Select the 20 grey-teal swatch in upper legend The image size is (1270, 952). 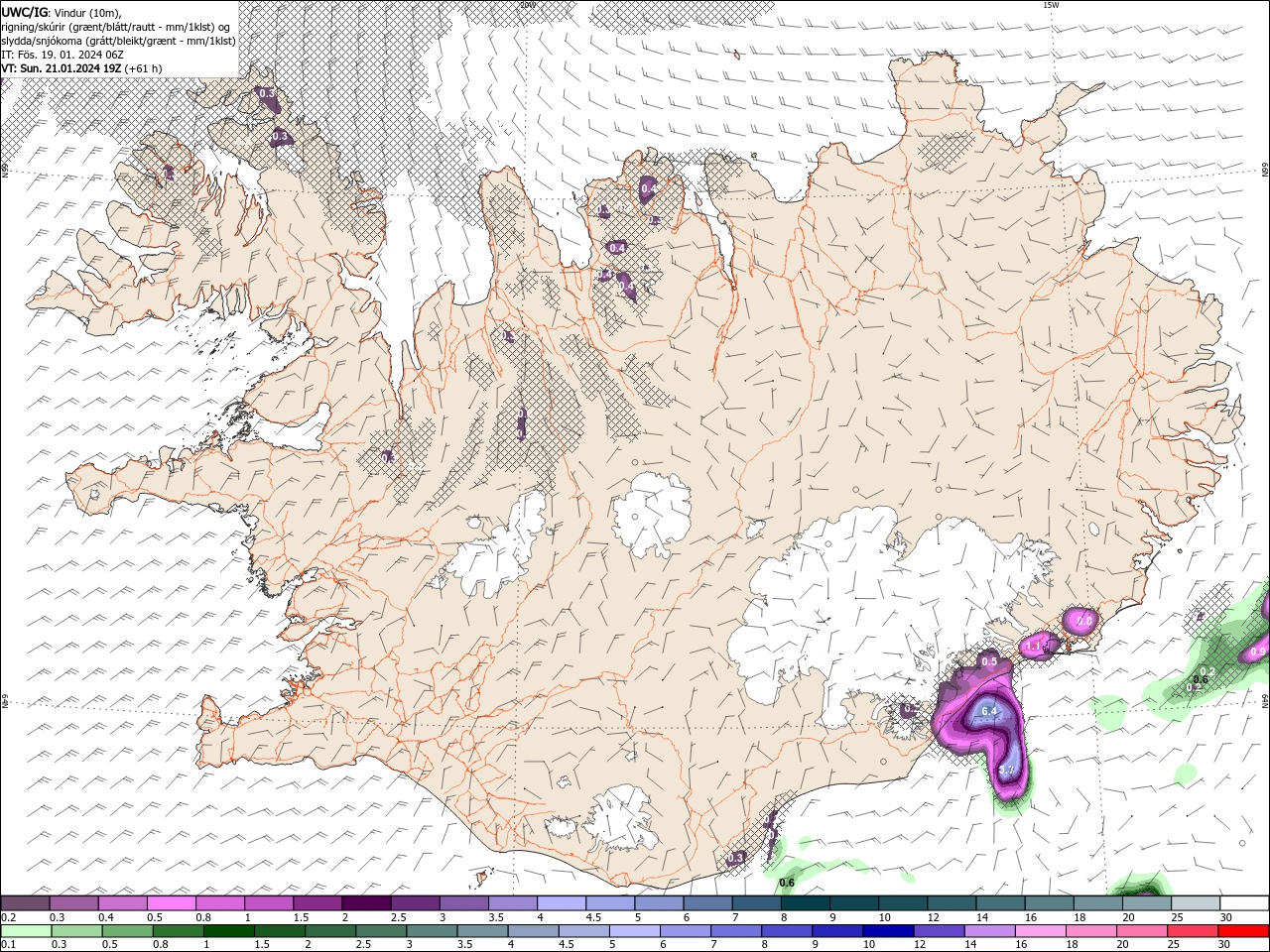tap(1146, 903)
